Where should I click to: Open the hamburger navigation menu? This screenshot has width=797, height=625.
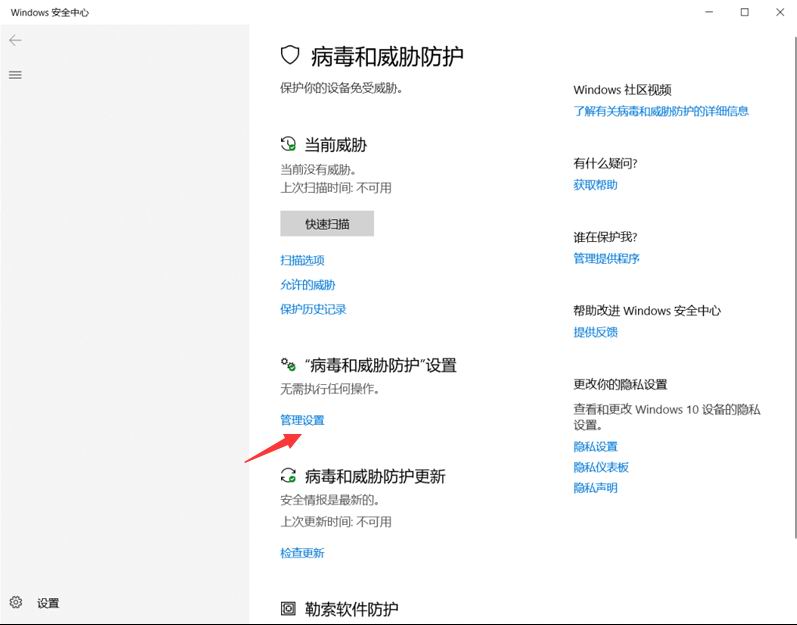click(15, 75)
